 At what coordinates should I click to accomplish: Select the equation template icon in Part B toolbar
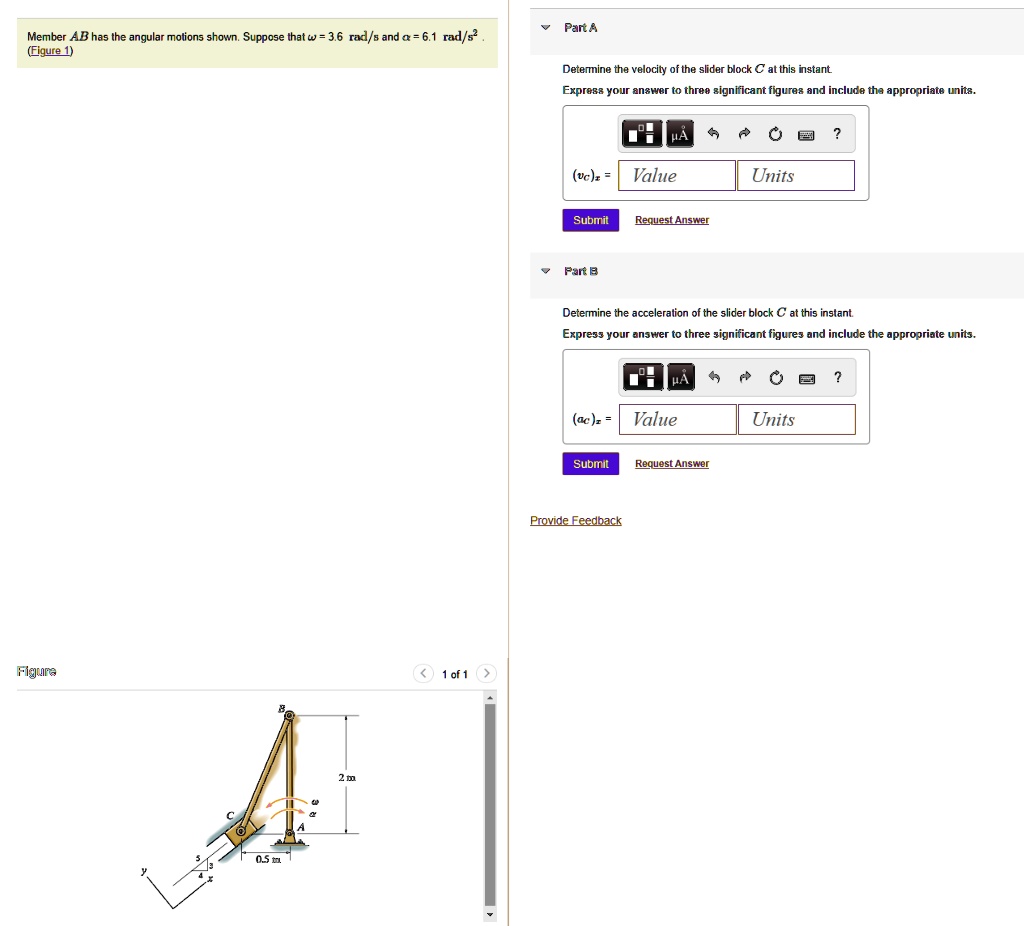click(x=641, y=377)
